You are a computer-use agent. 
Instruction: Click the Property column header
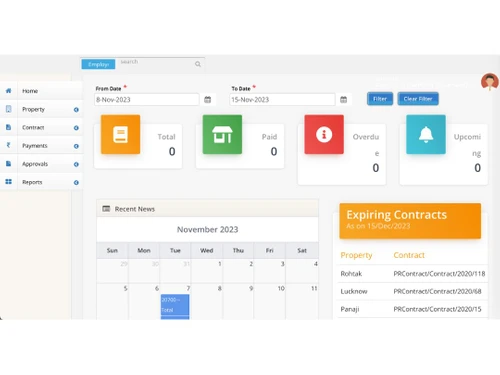[x=356, y=255]
